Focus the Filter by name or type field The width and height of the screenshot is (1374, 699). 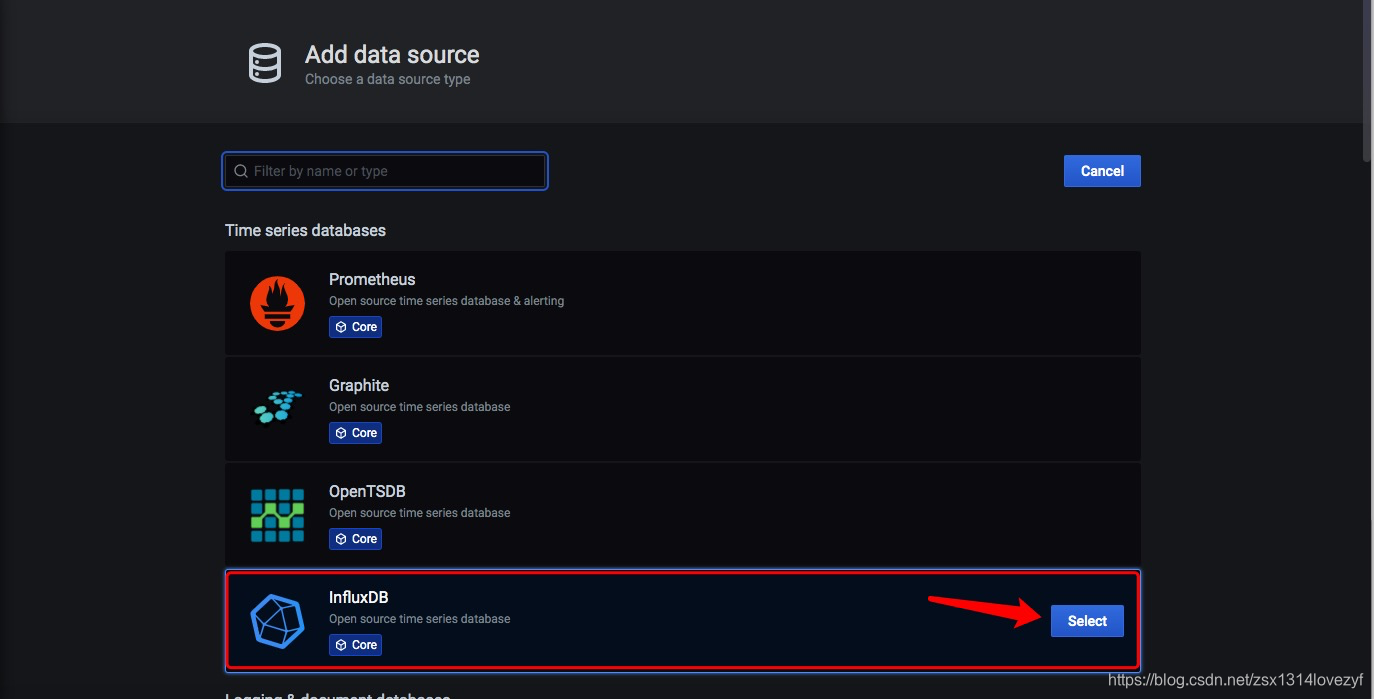coord(385,171)
